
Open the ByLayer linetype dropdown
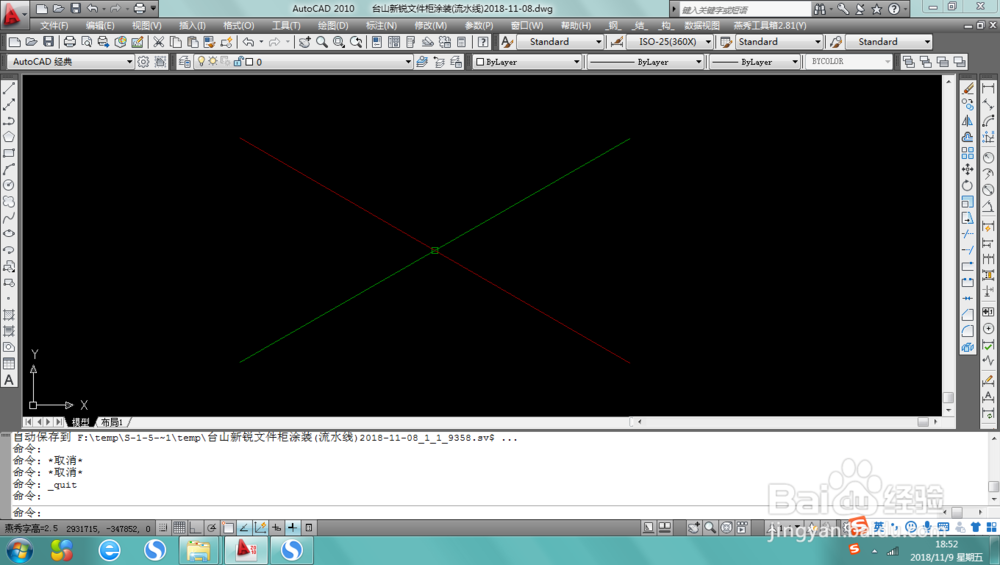645,62
